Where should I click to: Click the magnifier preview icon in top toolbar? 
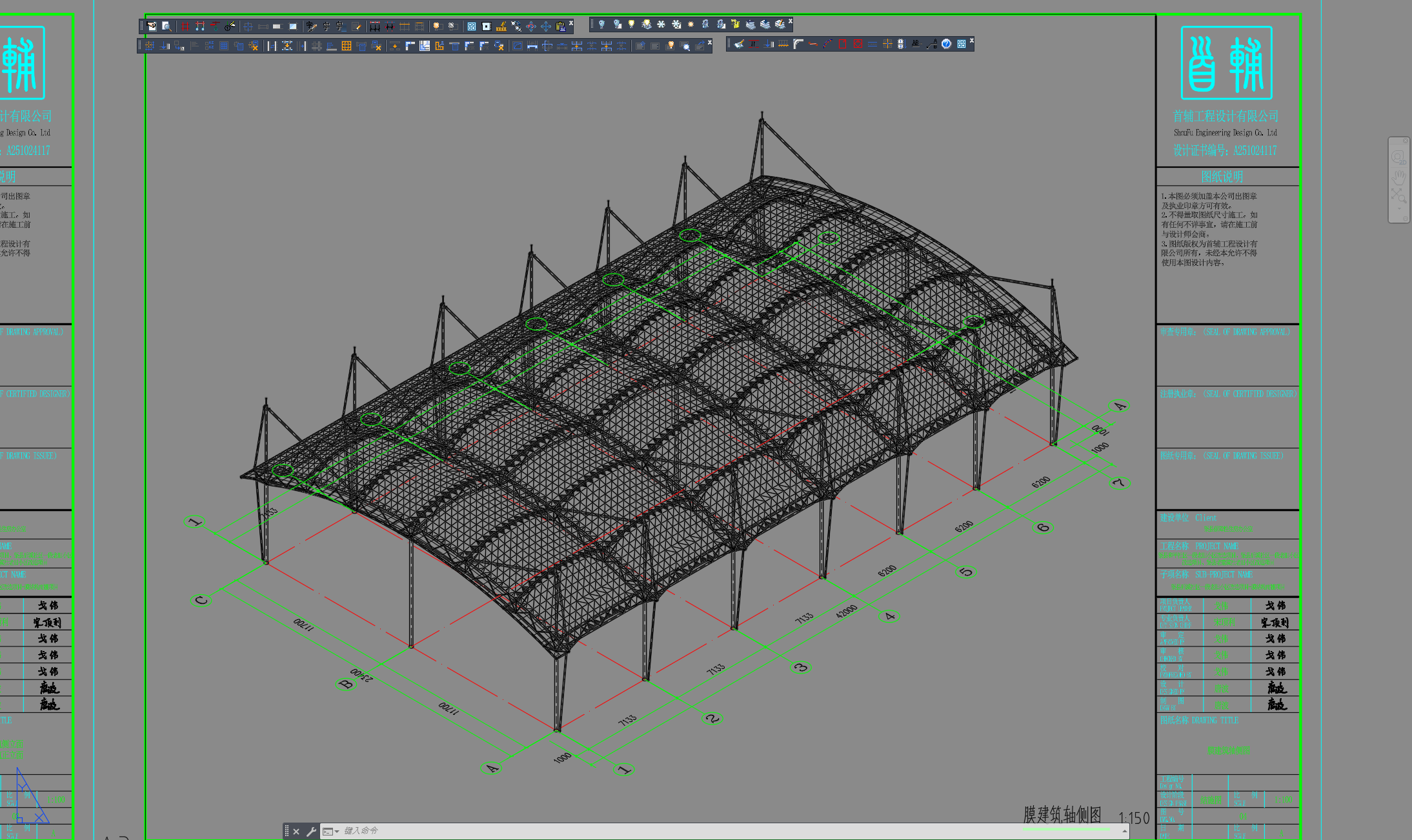pos(166,26)
